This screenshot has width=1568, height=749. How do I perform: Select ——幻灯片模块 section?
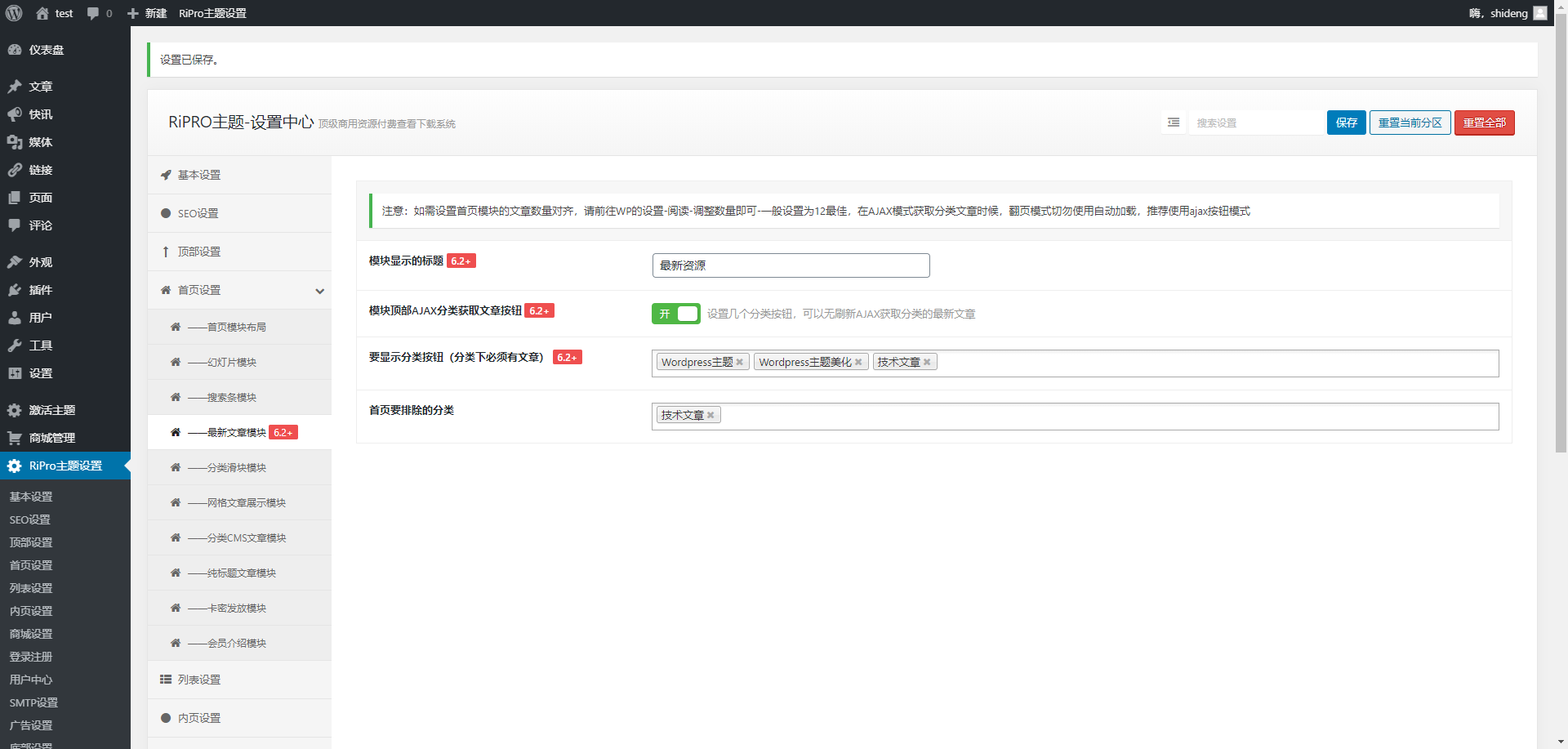(x=239, y=362)
